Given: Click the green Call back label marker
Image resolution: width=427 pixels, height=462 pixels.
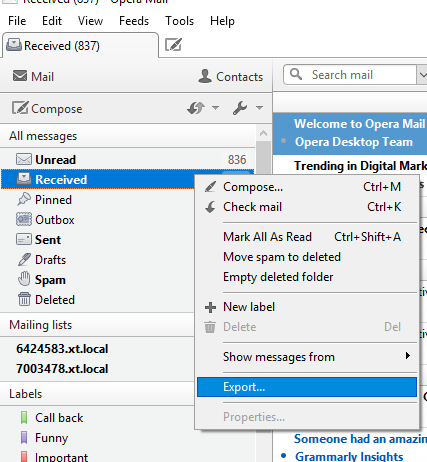Looking at the screenshot, I should (x=24, y=417).
